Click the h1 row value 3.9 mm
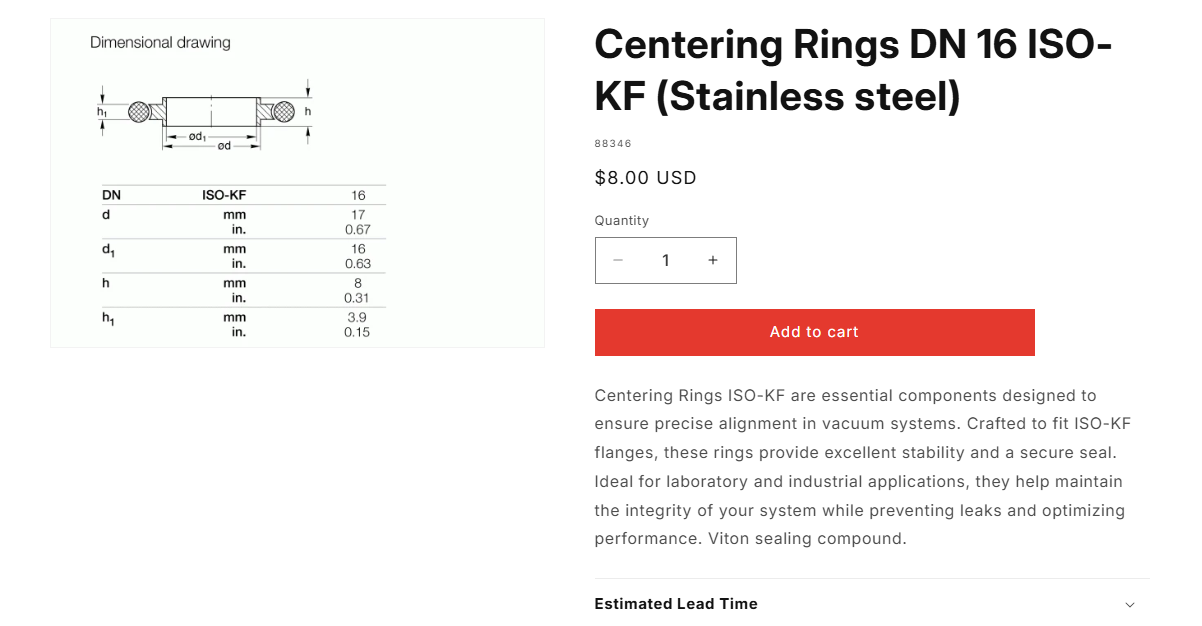The height and width of the screenshot is (626, 1202). (357, 317)
